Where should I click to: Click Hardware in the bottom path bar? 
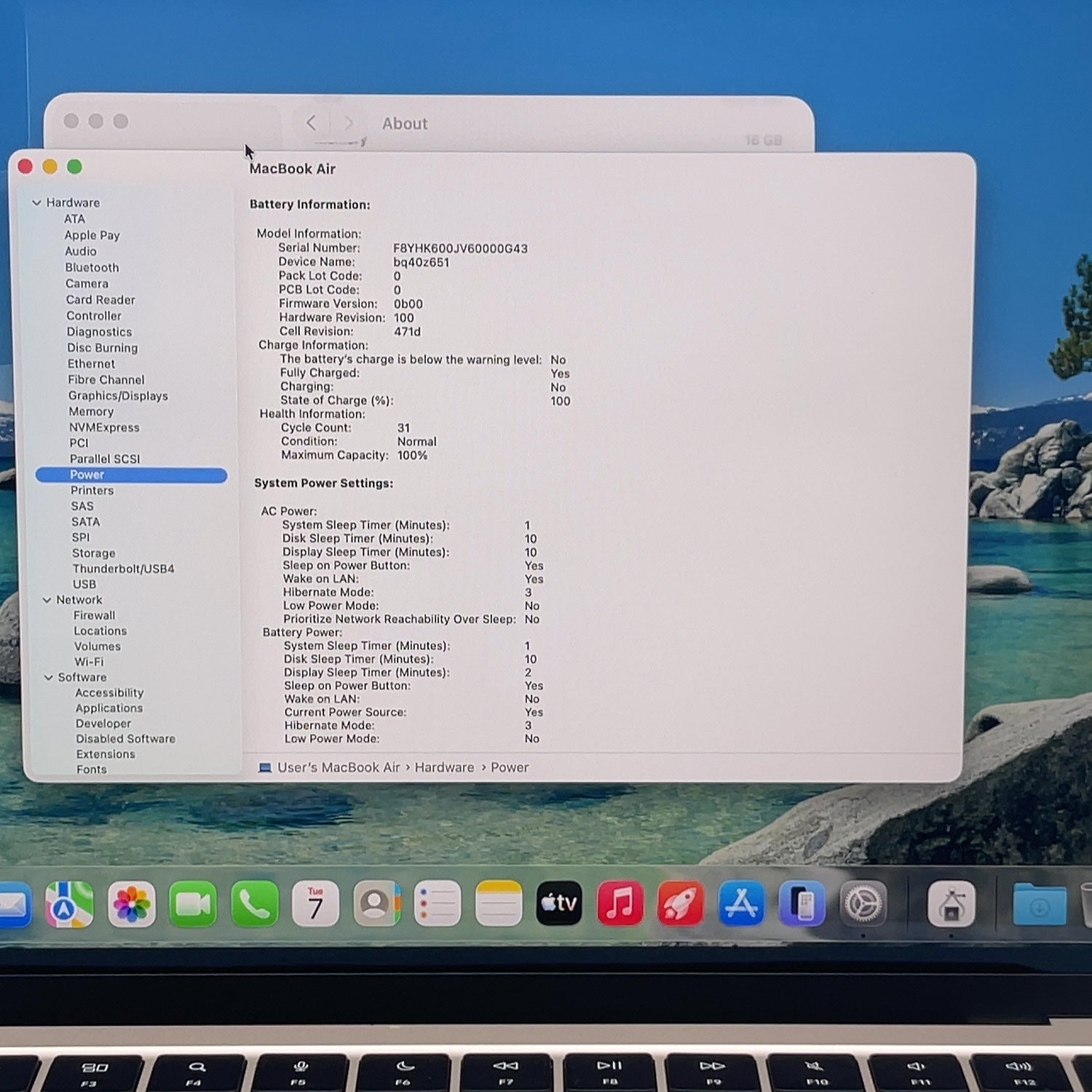tap(444, 767)
